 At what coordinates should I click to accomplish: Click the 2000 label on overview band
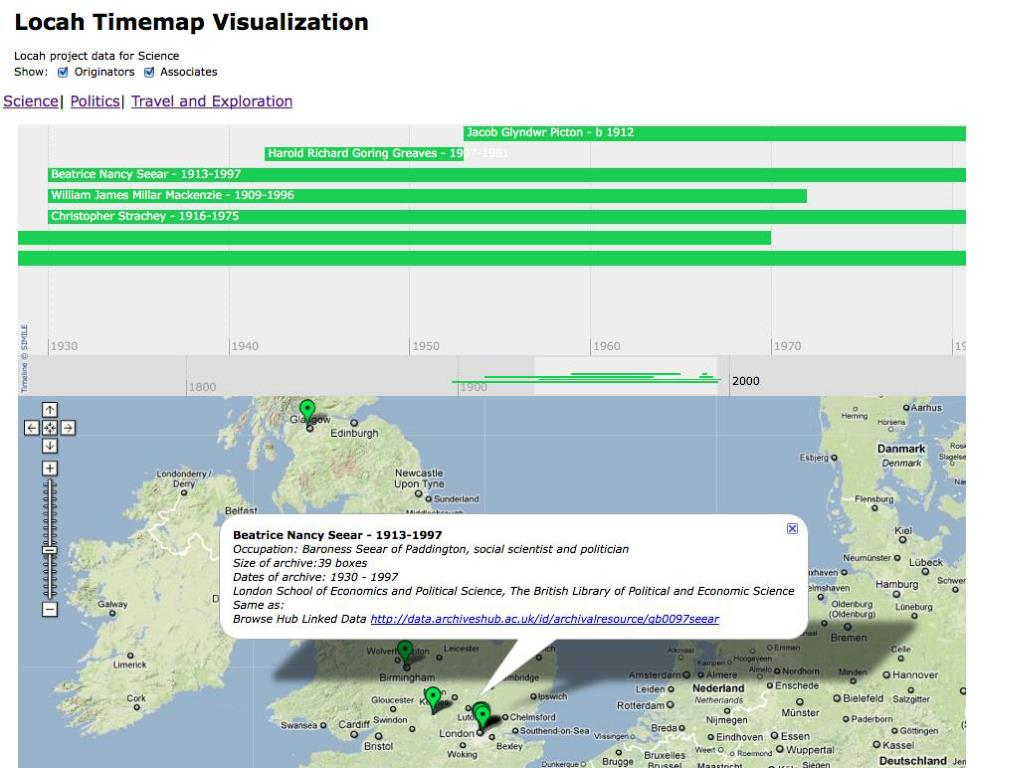click(x=746, y=381)
